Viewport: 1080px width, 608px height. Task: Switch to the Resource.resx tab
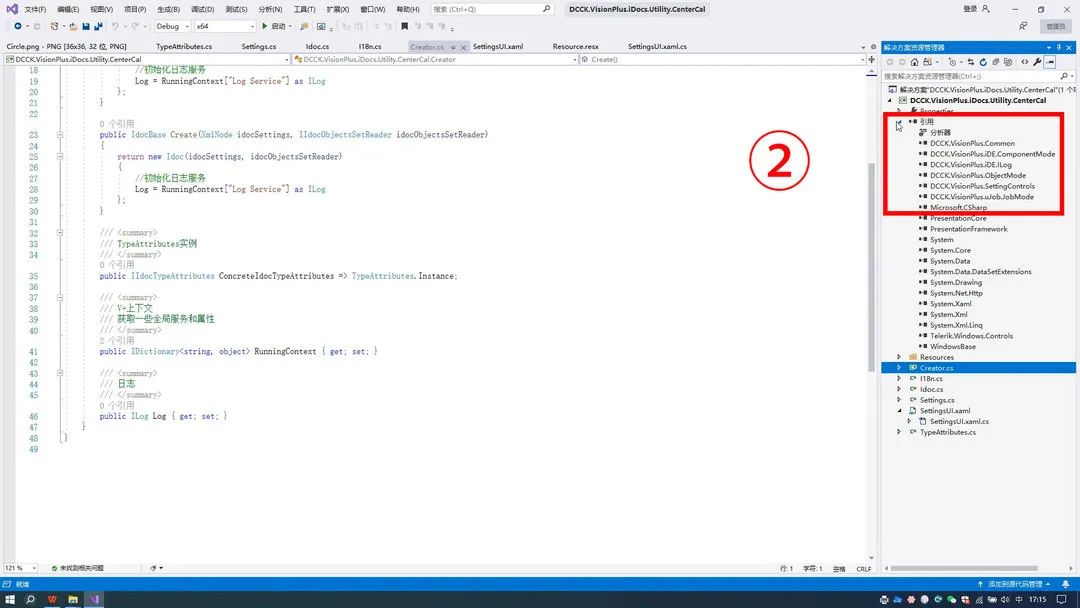coord(576,46)
